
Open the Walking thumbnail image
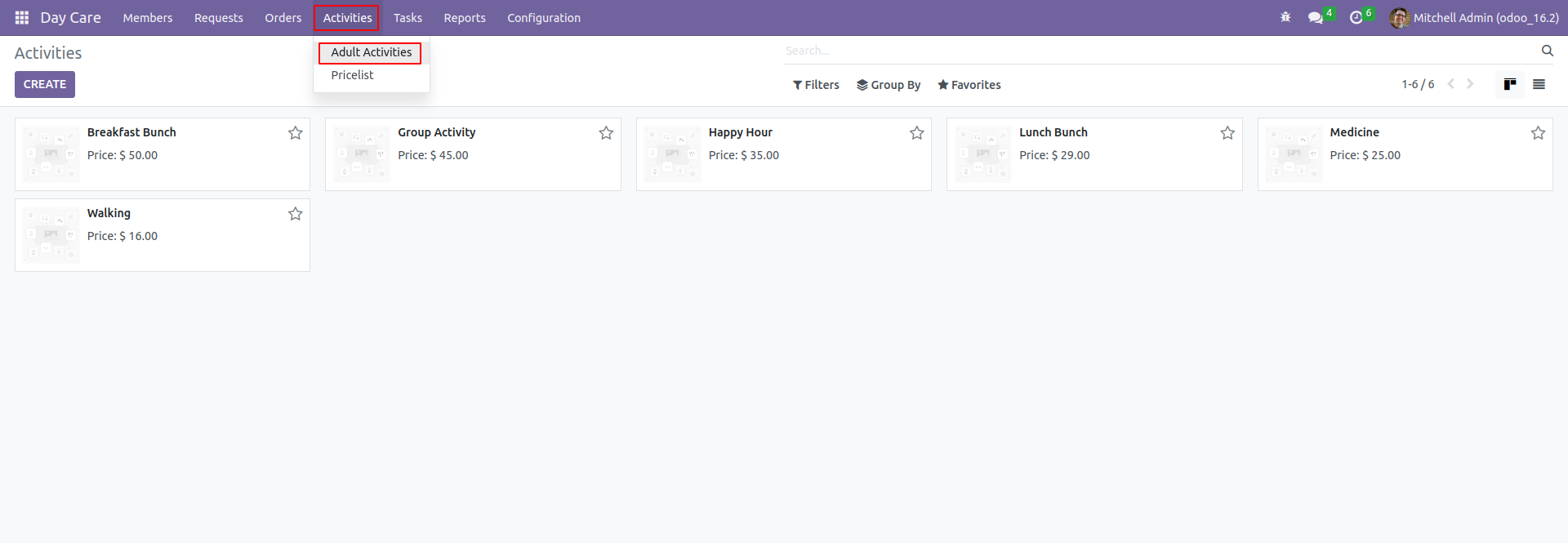click(51, 235)
